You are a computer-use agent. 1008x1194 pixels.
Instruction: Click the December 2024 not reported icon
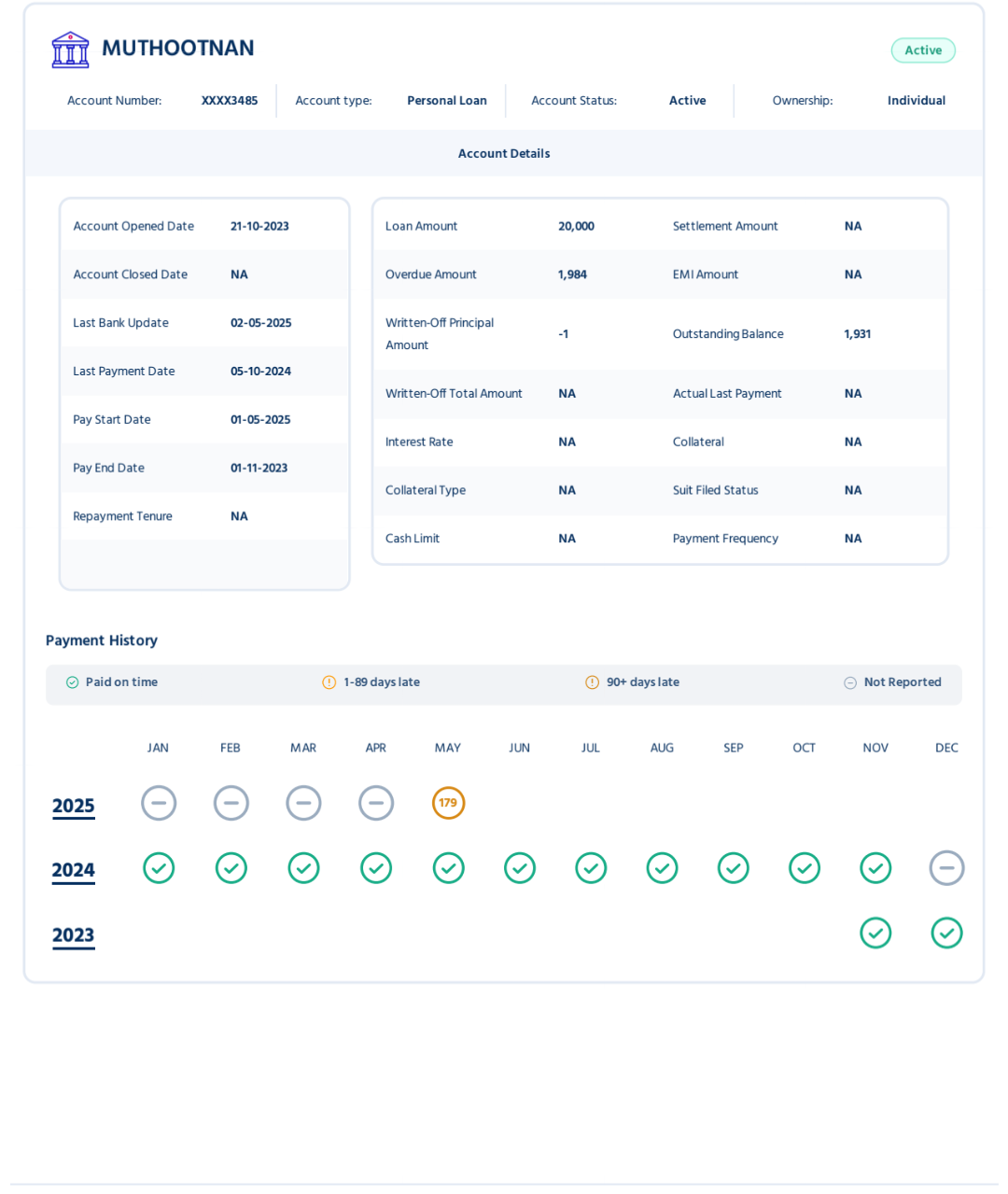946,868
